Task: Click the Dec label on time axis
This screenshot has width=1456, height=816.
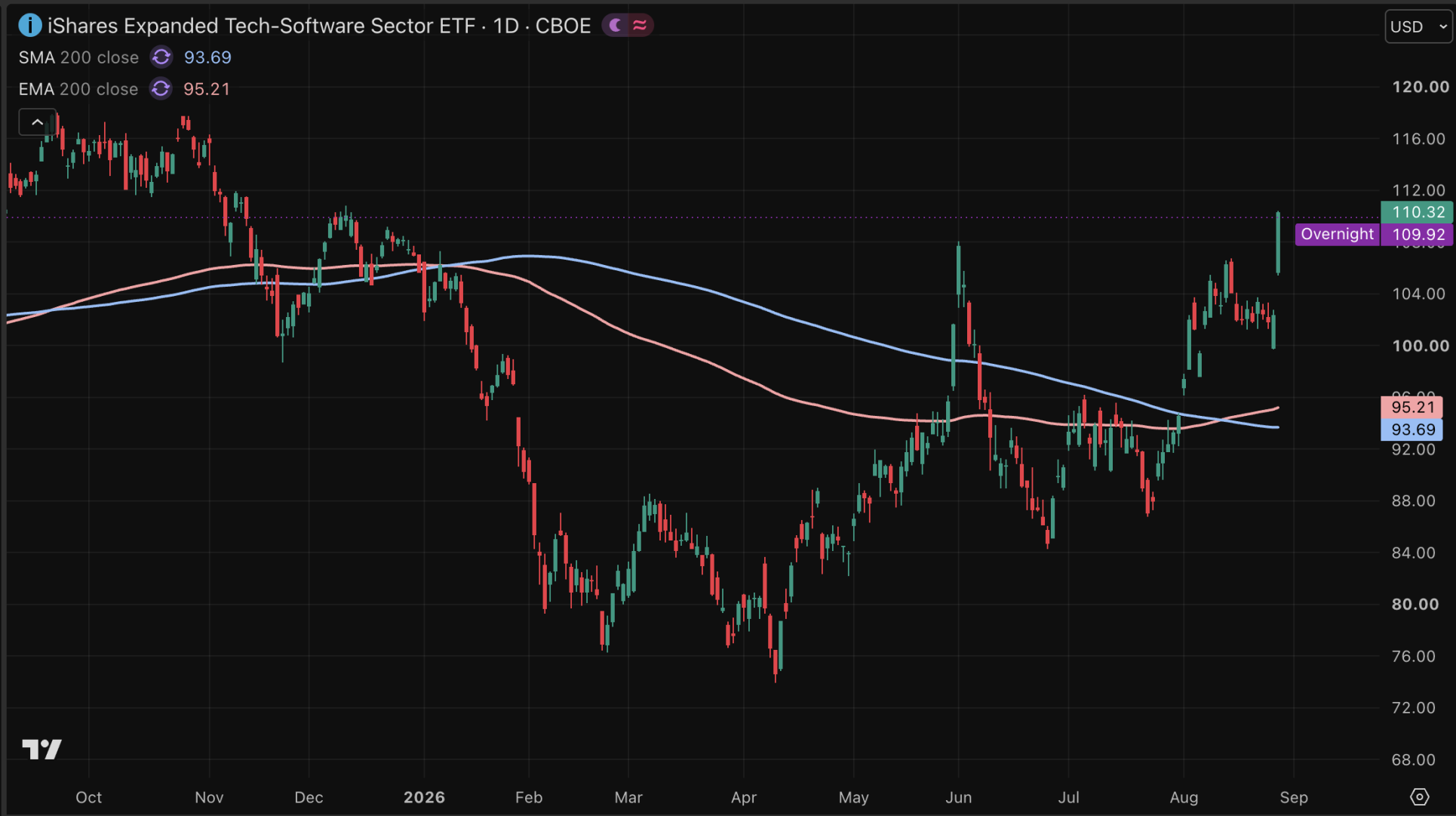Action: (309, 797)
